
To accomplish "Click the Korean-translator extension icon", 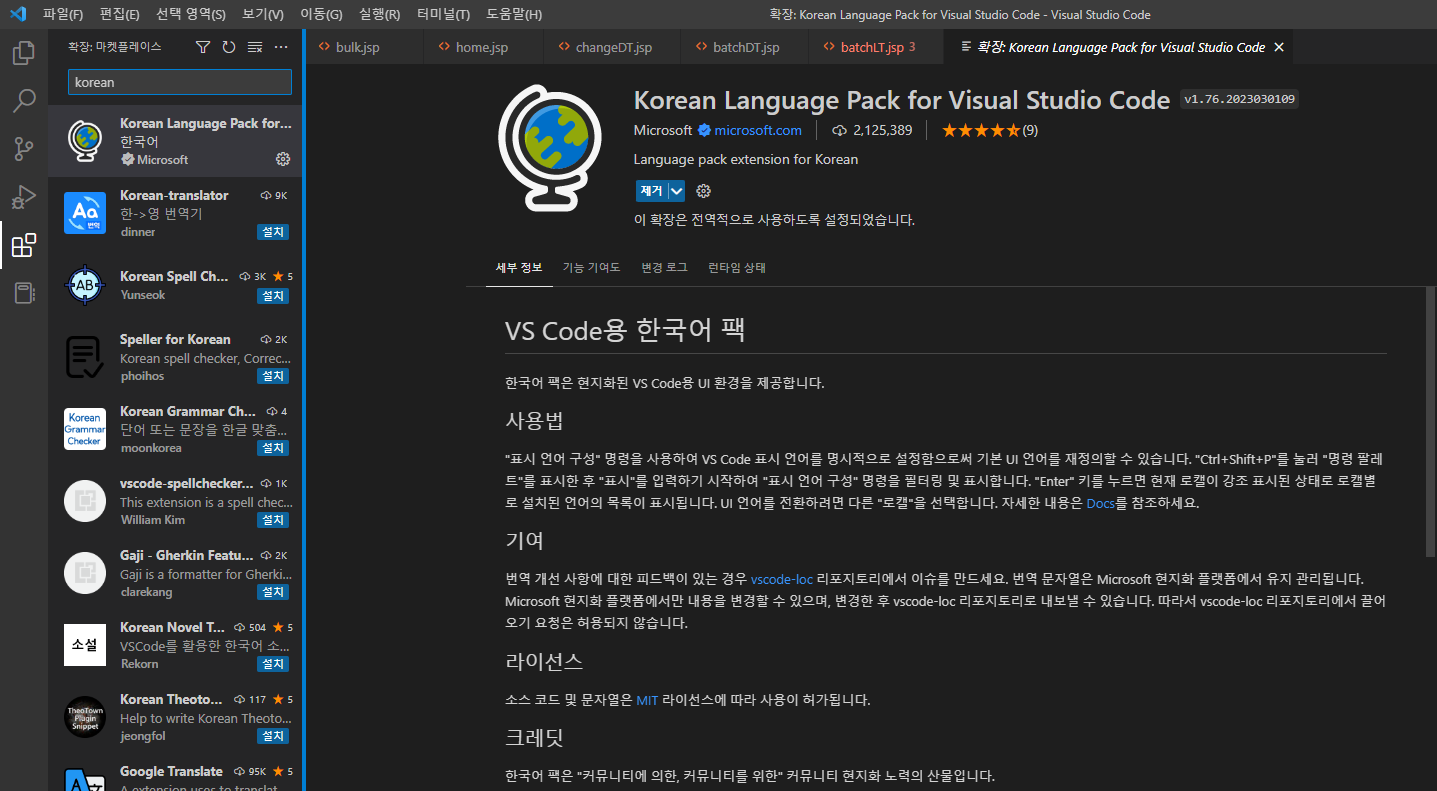I will [84, 213].
